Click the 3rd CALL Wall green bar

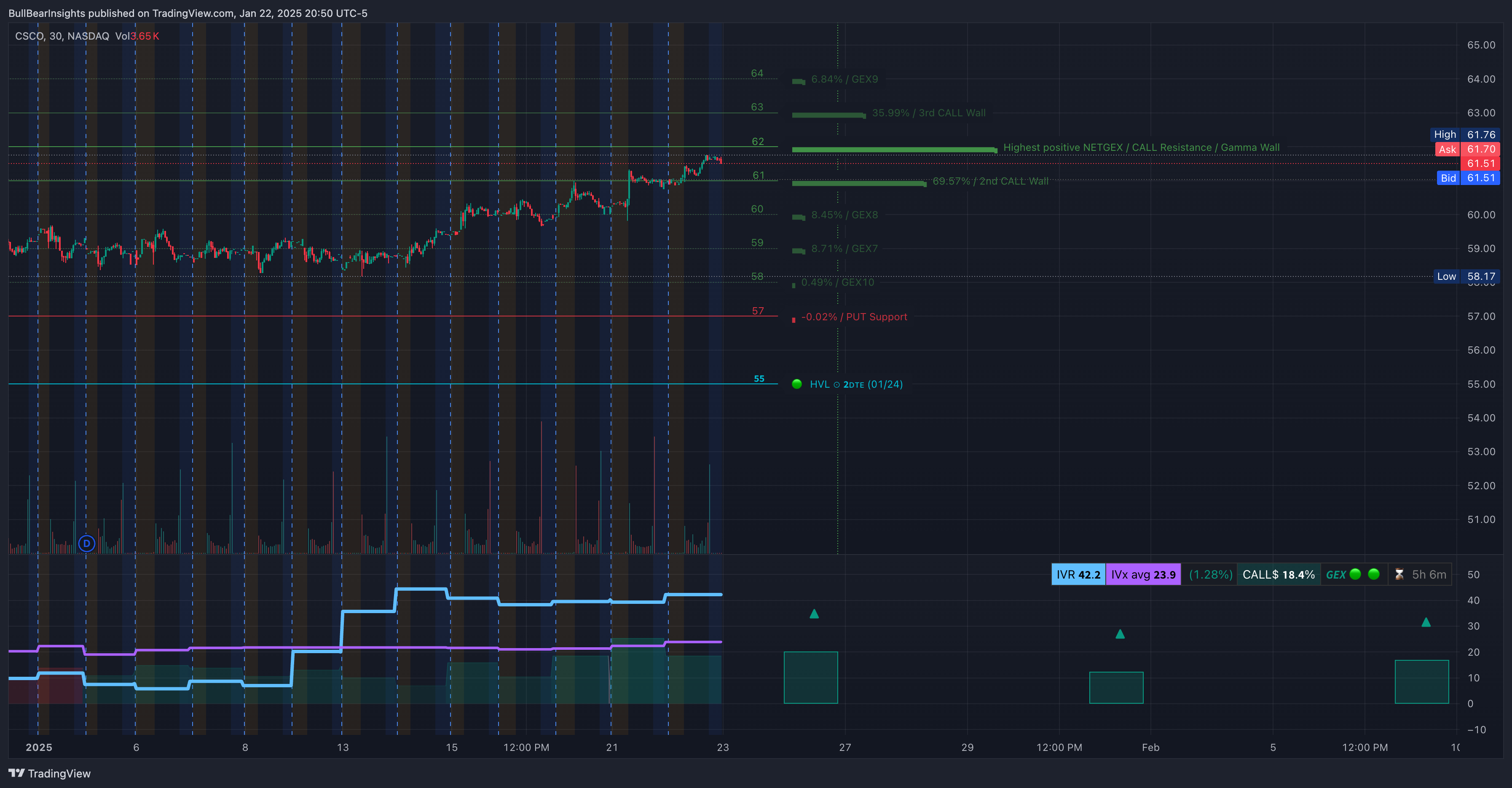pos(829,115)
